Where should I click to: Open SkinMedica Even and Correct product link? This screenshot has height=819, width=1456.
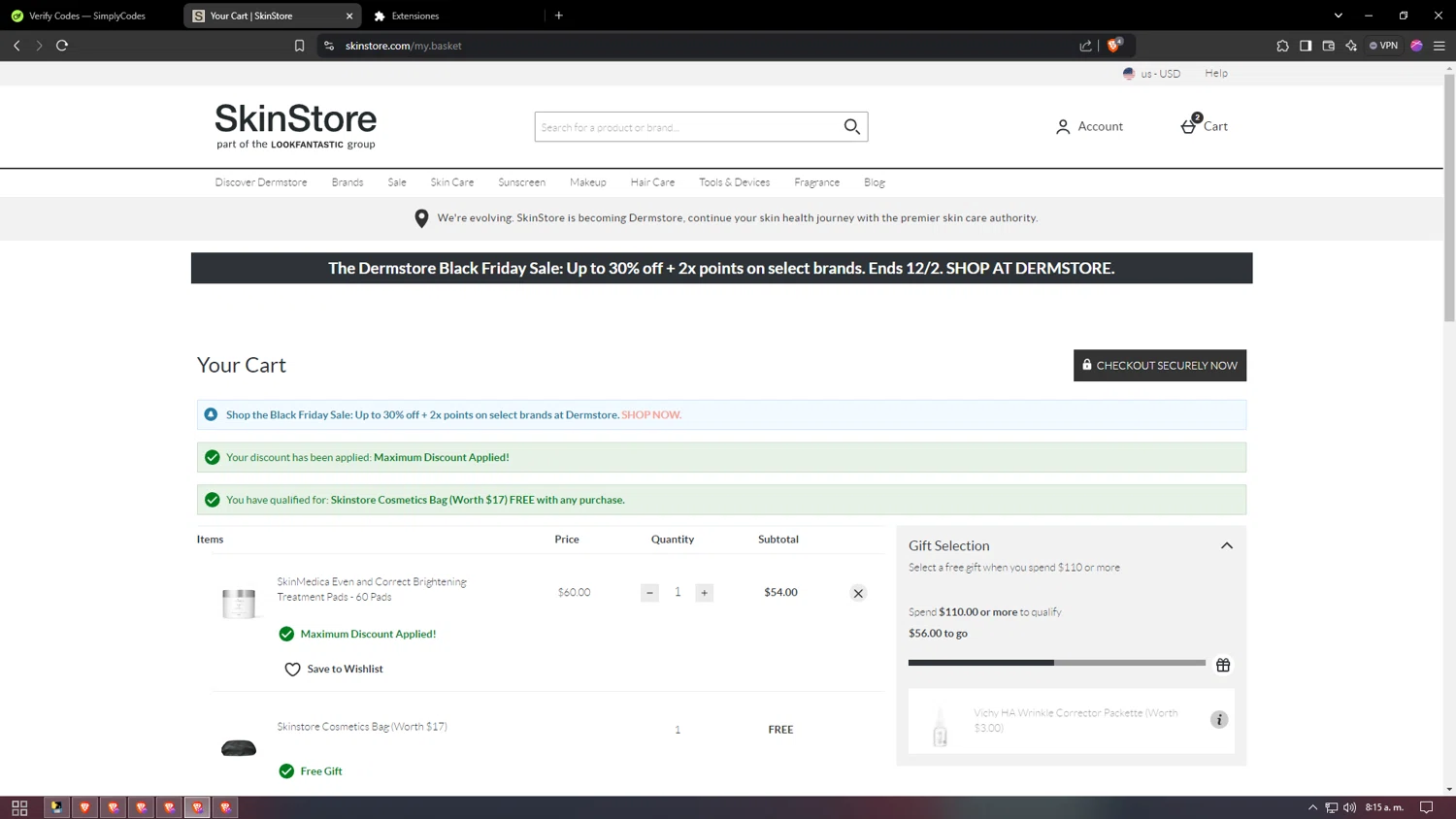pos(372,589)
